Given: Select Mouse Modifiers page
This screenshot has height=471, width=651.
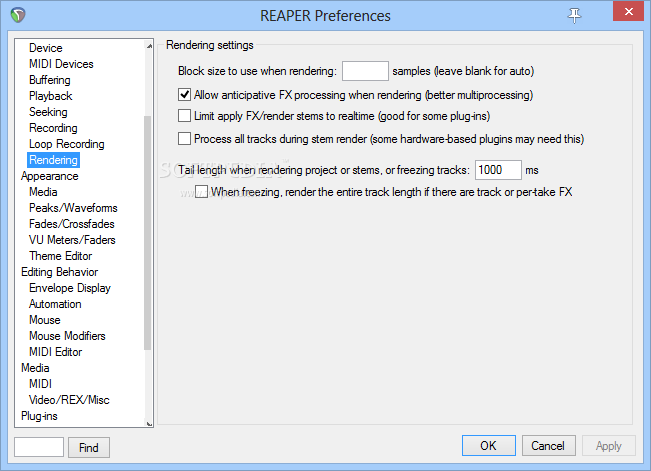Looking at the screenshot, I should [x=67, y=336].
